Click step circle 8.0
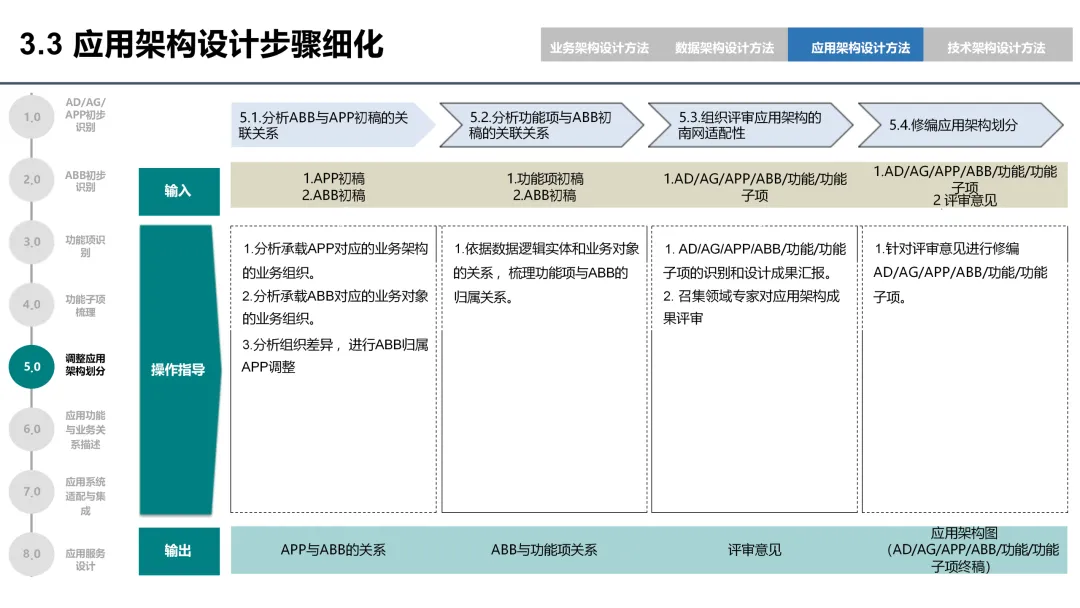 32,554
